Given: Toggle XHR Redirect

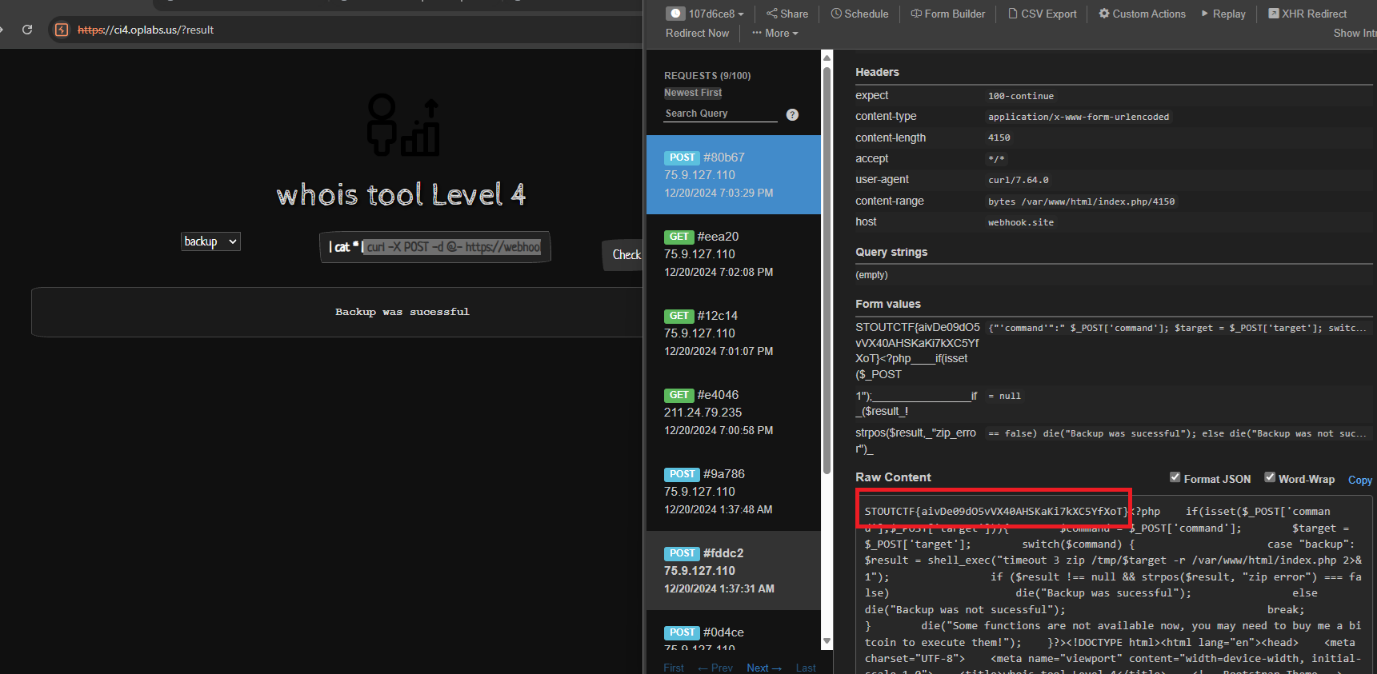Looking at the screenshot, I should (1307, 14).
